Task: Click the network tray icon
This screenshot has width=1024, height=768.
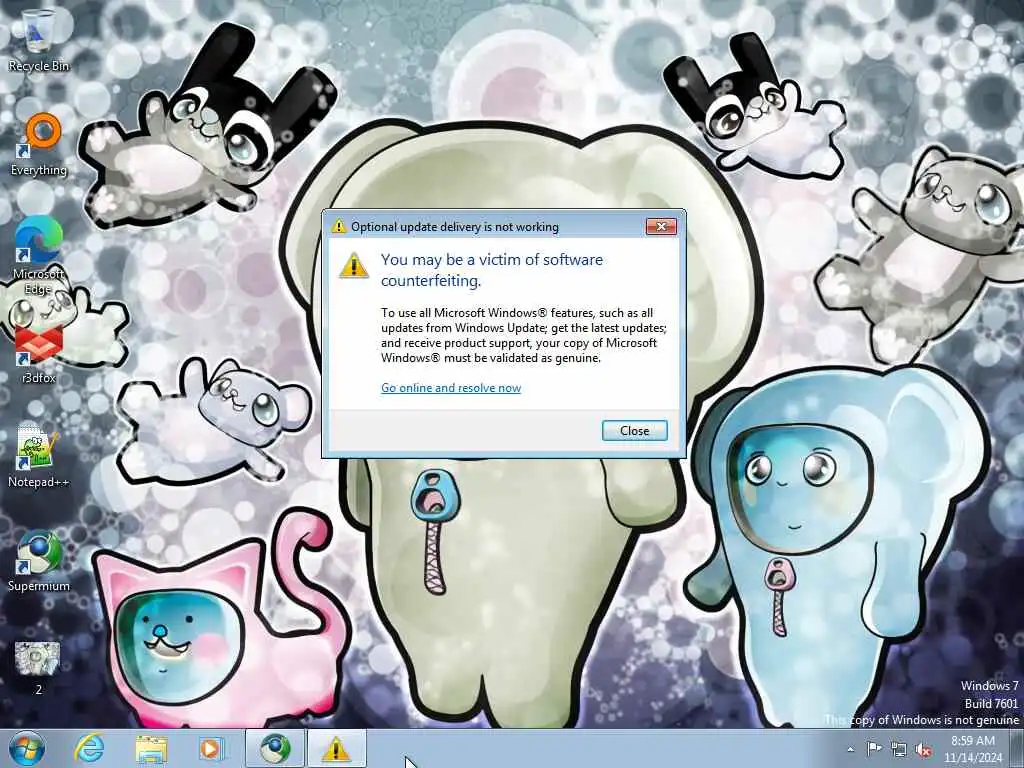Action: coord(899,750)
